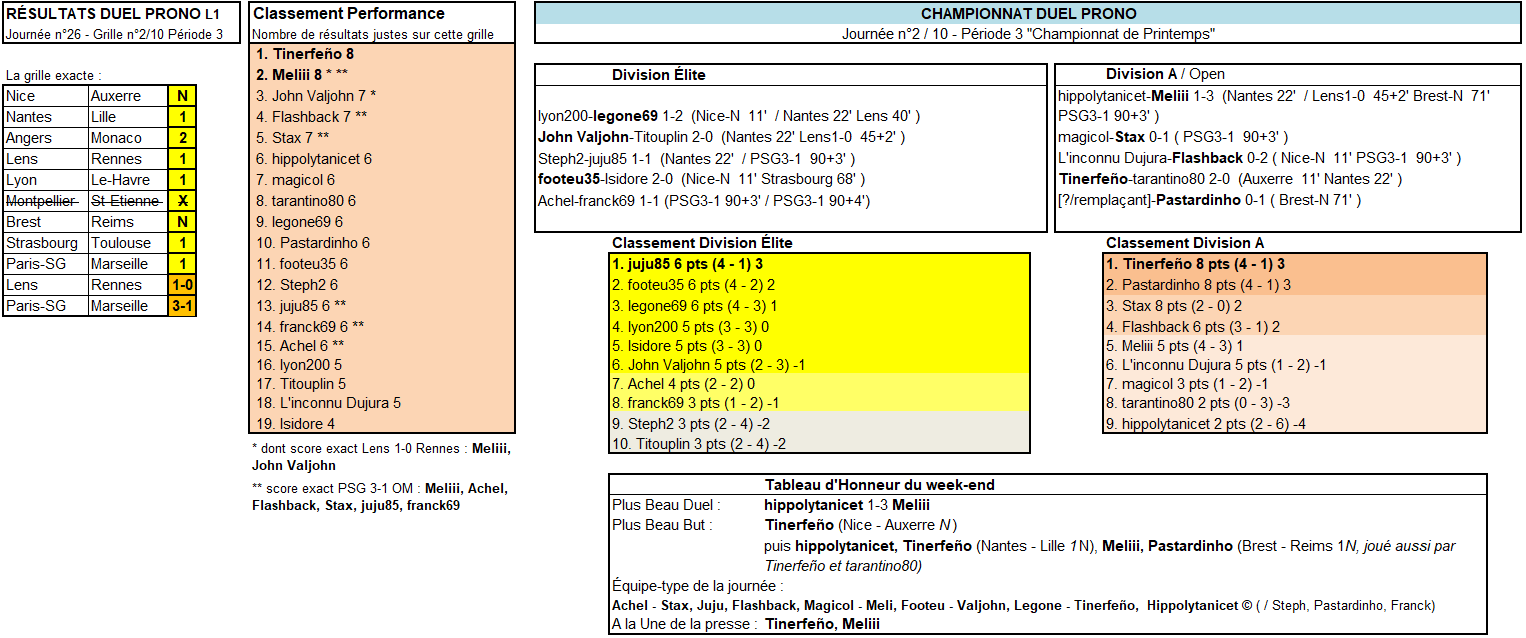Click the orange '3-1' Paris-SG score cell

[x=182, y=306]
